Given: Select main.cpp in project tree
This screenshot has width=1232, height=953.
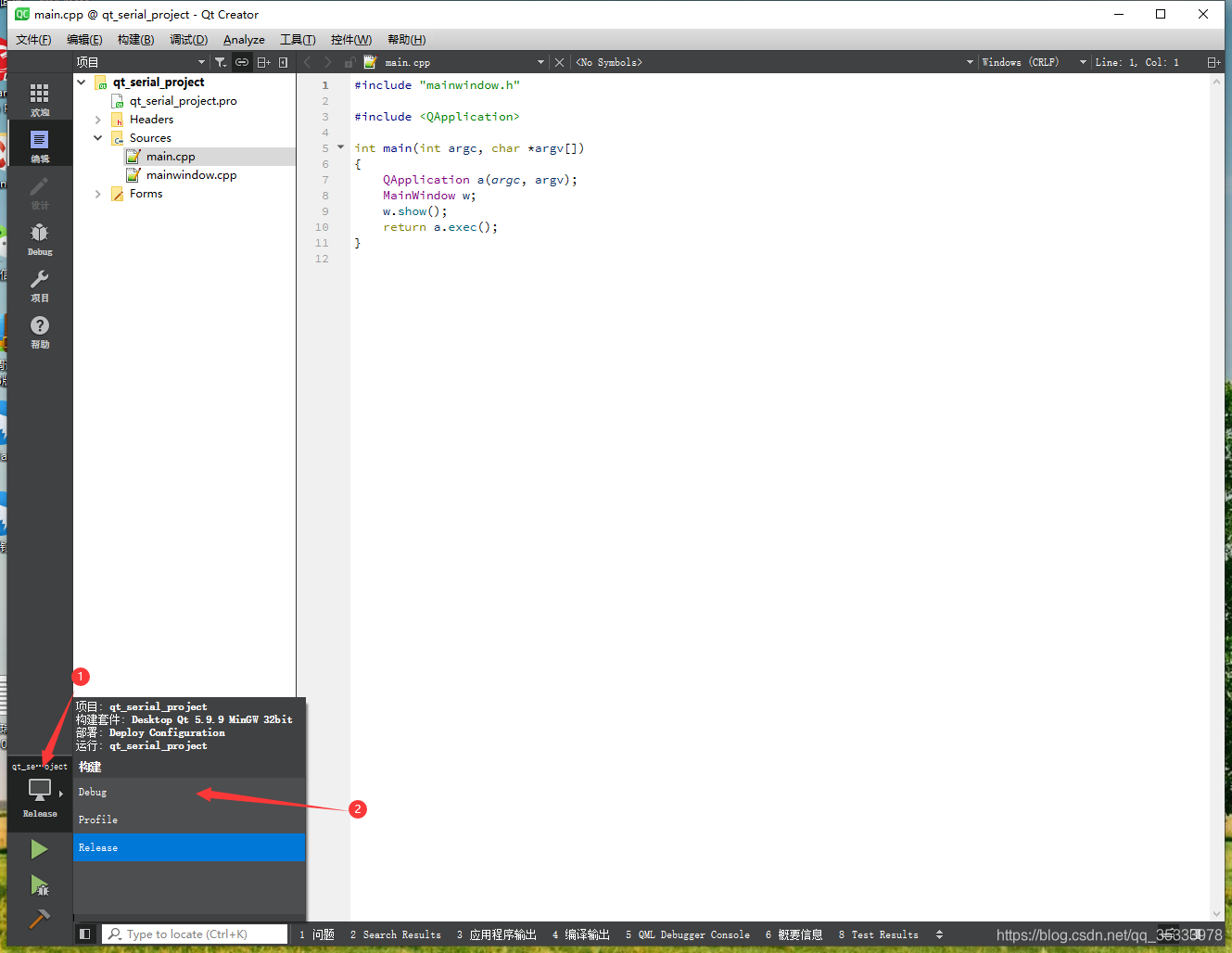Looking at the screenshot, I should coord(171,157).
